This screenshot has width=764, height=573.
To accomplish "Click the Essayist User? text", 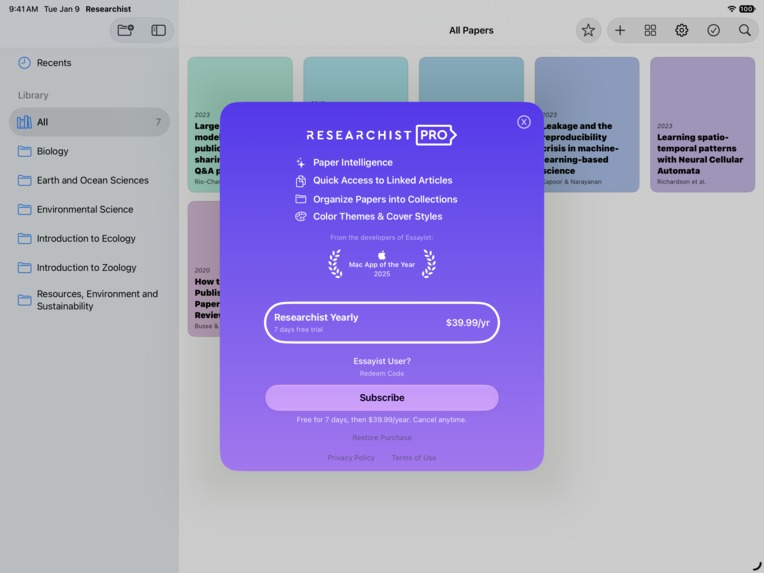I will point(382,361).
